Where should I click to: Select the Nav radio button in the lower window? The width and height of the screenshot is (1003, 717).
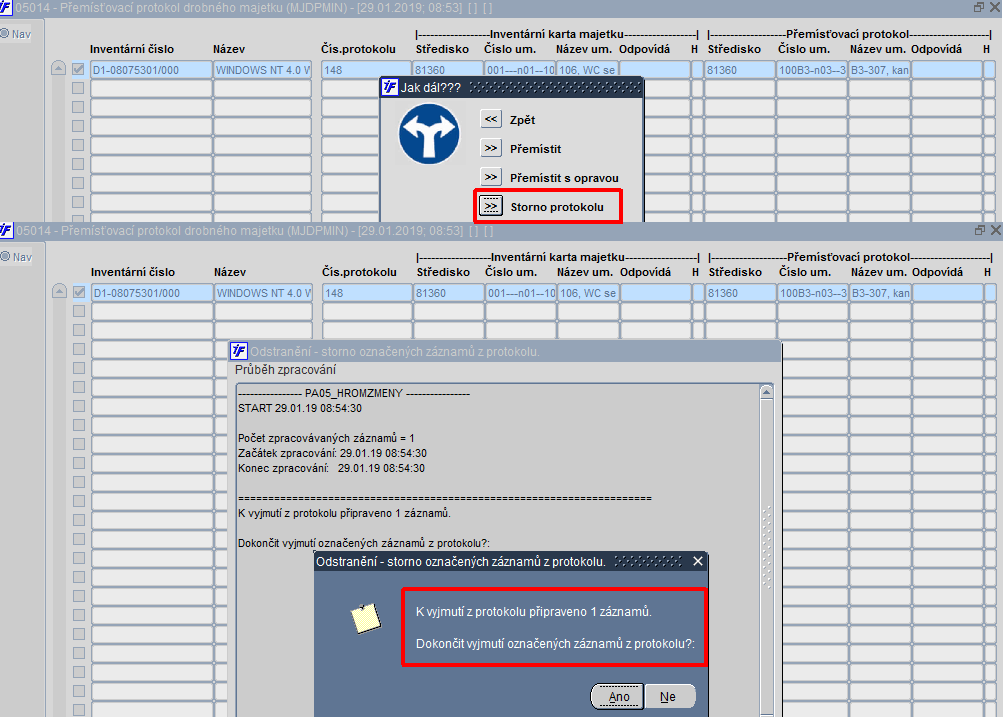pyautogui.click(x=5, y=256)
